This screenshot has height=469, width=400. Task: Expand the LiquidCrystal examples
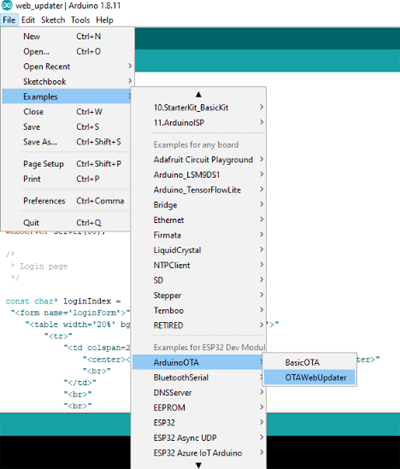click(x=199, y=250)
